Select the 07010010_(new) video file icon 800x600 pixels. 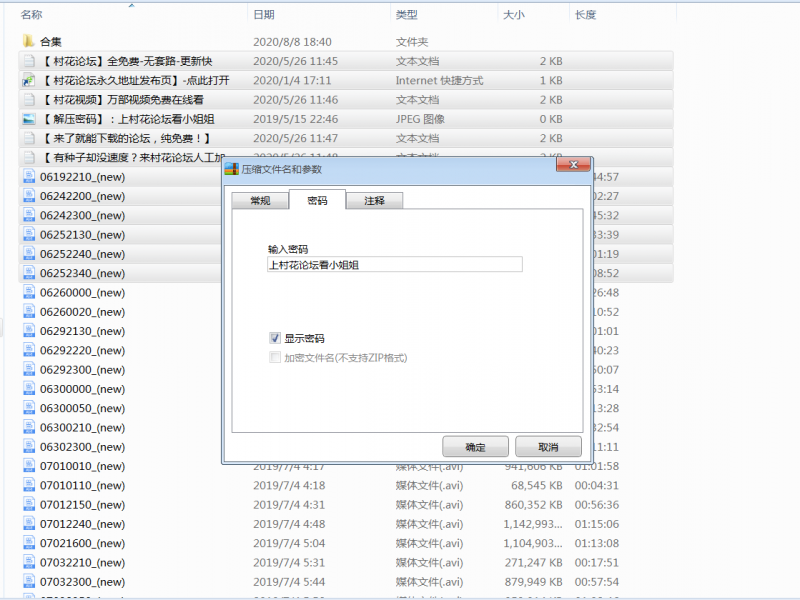pyautogui.click(x=29, y=466)
